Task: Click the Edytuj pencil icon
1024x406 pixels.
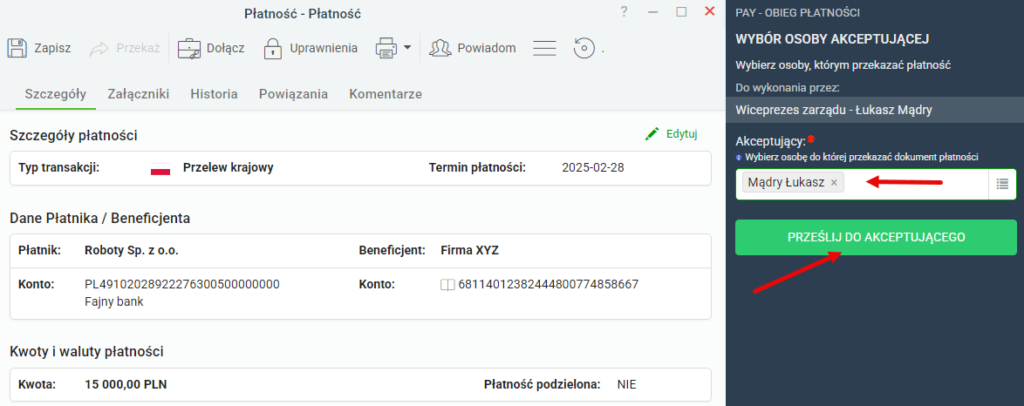Action: (652, 134)
